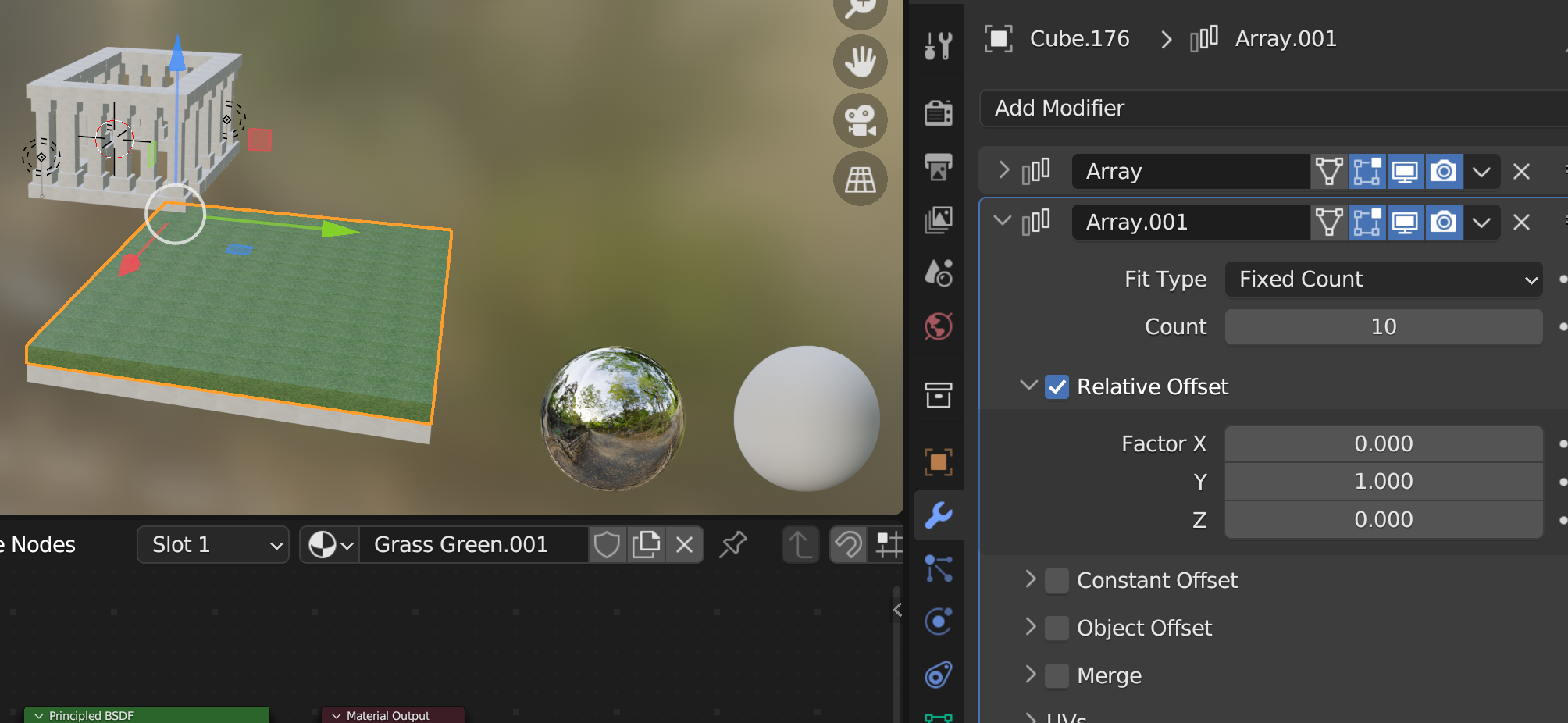Click the Count value field
The height and width of the screenshot is (723, 1568).
pos(1384,326)
